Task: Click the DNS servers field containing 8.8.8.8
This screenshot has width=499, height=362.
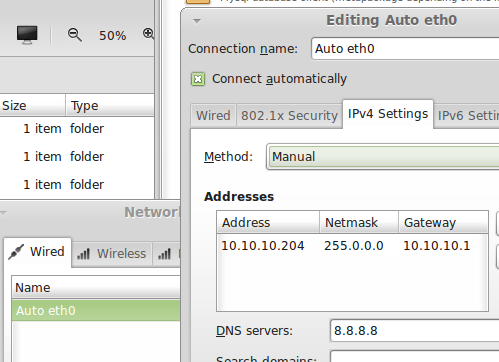Action: click(x=414, y=331)
